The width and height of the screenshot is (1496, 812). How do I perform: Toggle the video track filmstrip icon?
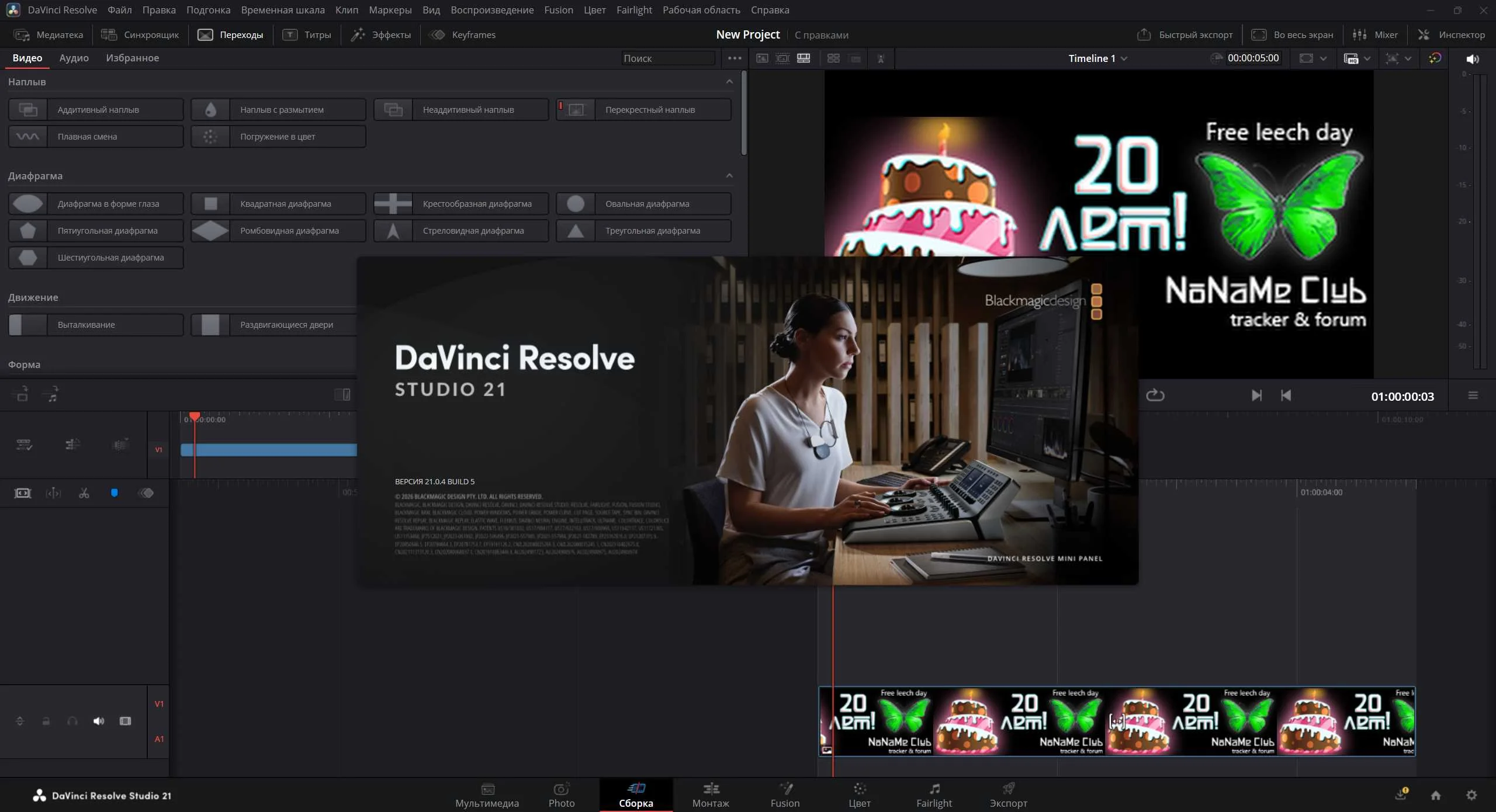point(125,721)
